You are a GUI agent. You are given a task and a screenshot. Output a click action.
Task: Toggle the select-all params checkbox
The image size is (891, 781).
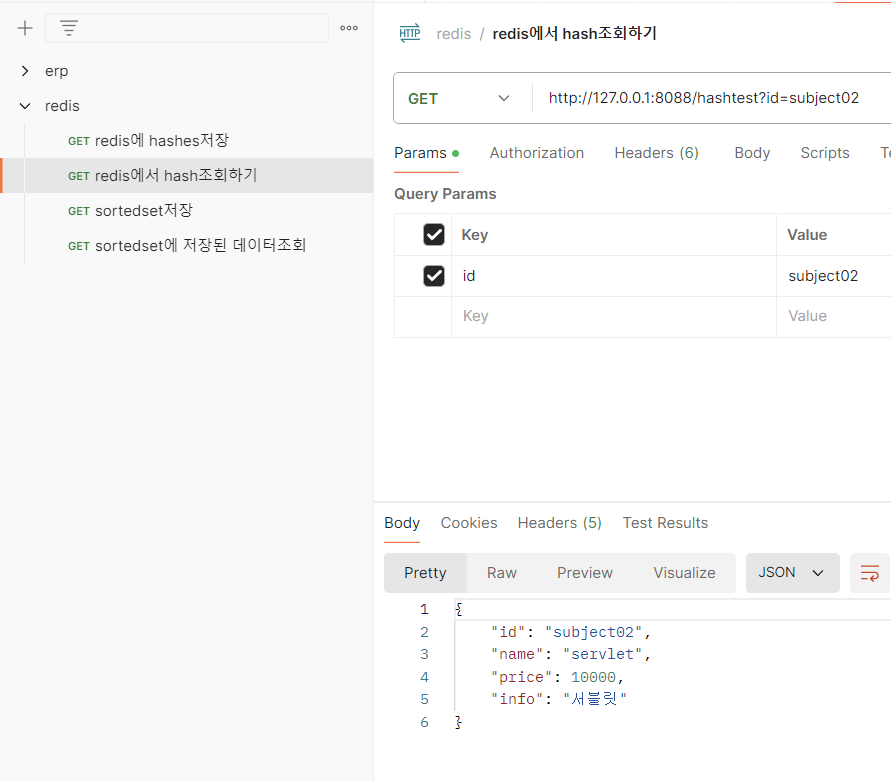pos(434,234)
